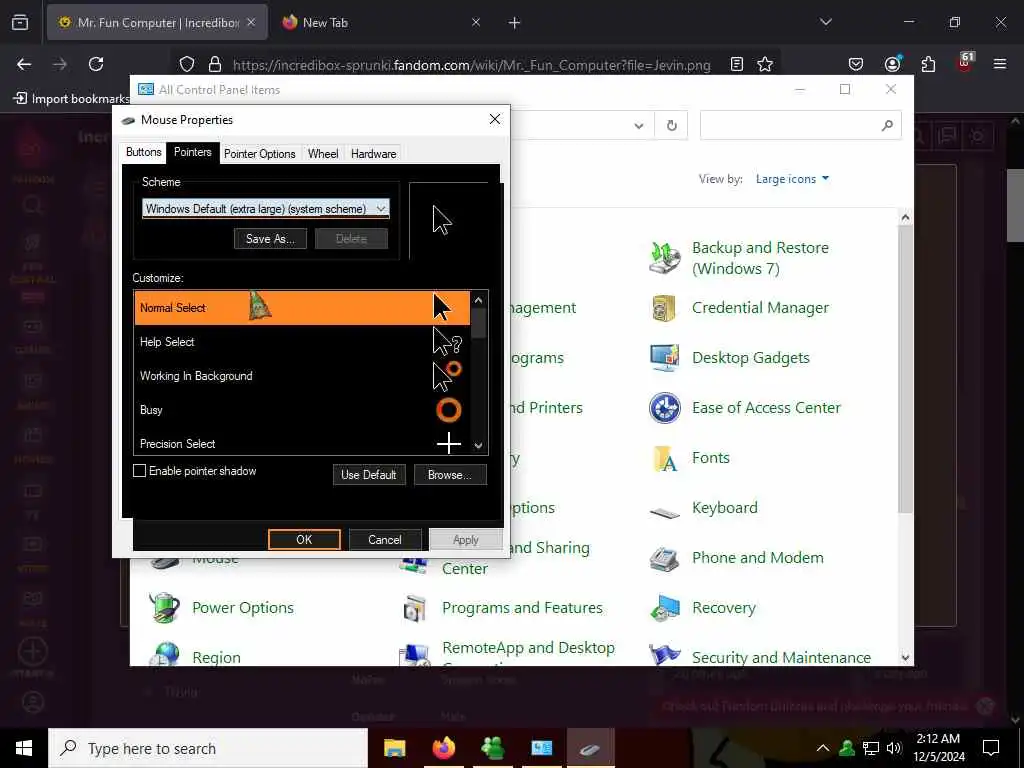Enable the pointer shadow checkbox

139,471
